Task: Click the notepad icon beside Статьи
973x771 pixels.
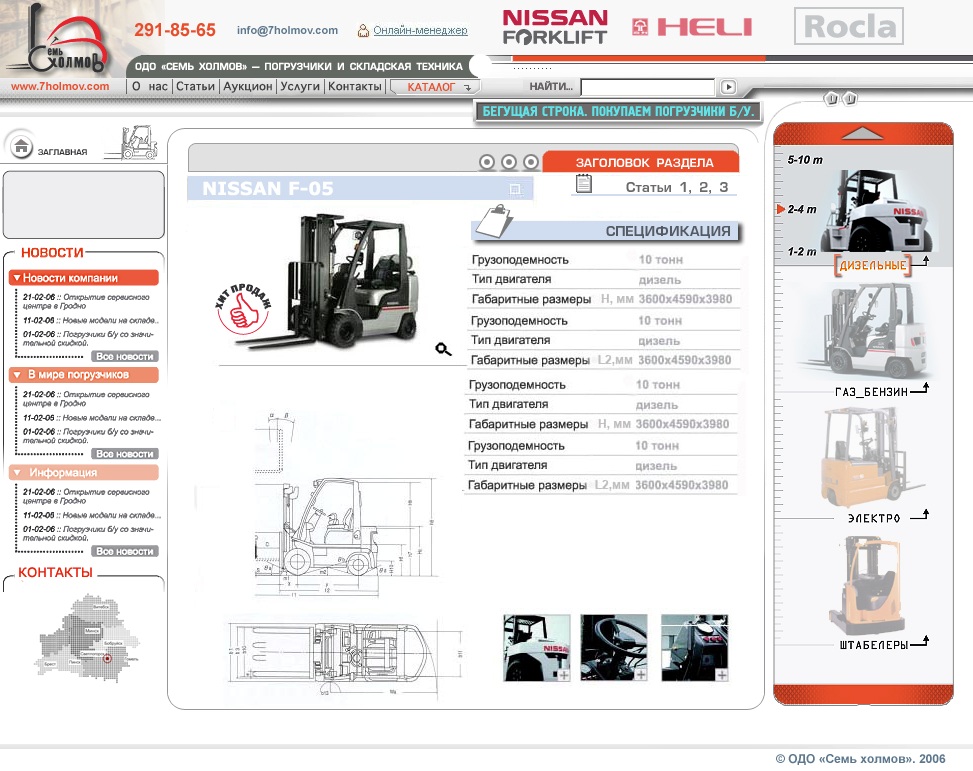Action: click(585, 184)
